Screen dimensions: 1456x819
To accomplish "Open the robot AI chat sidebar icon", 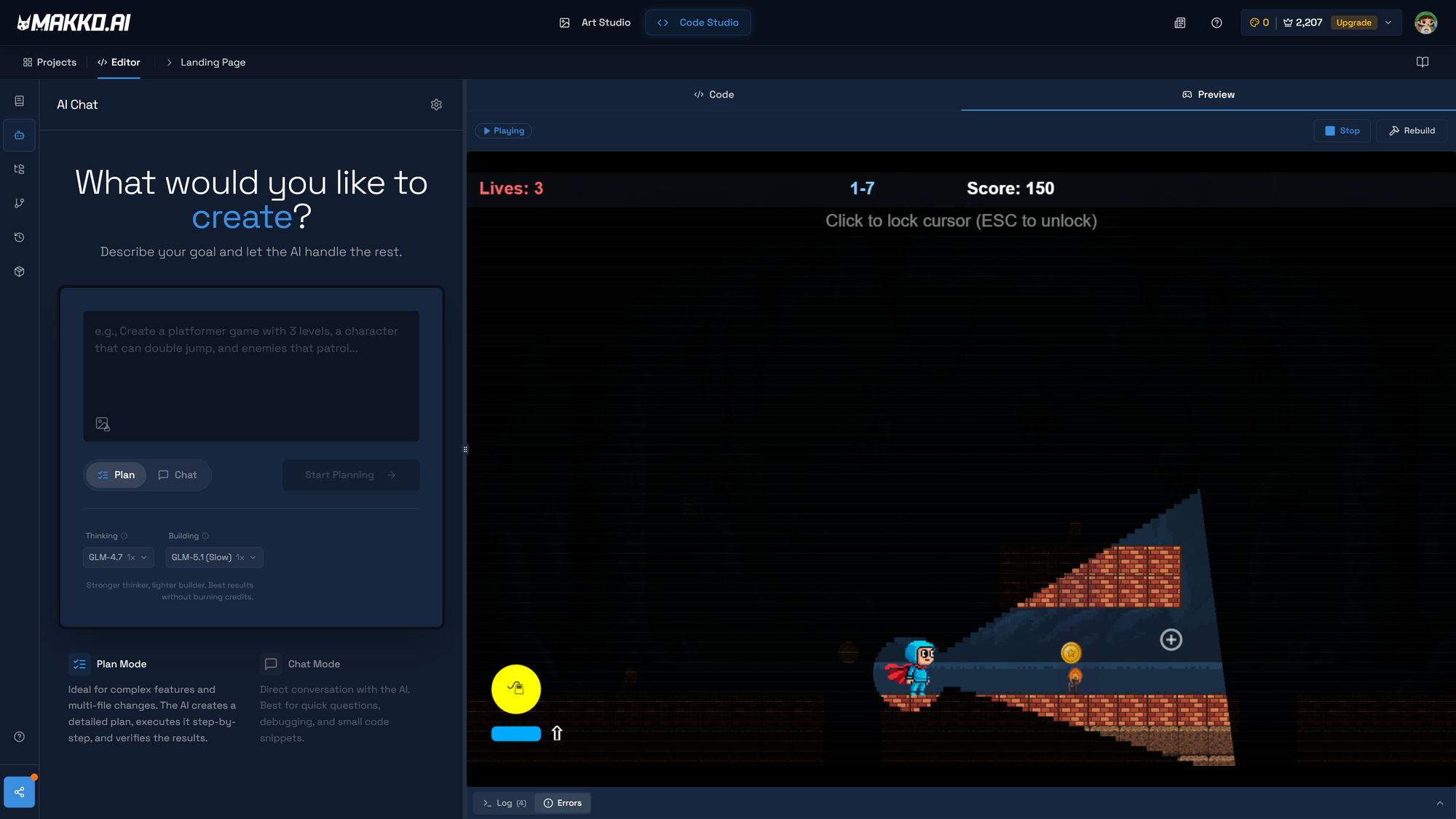I will point(20,135).
